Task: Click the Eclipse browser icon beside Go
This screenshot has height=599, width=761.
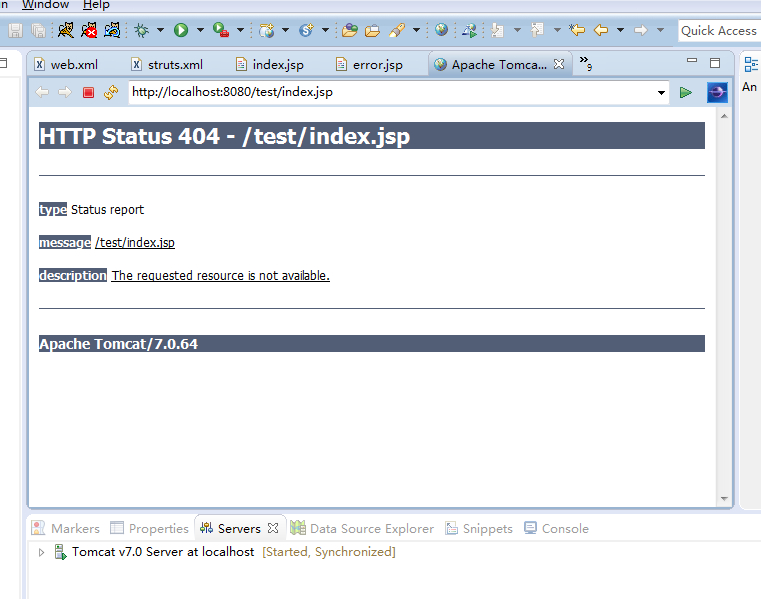Action: pyautogui.click(x=717, y=92)
